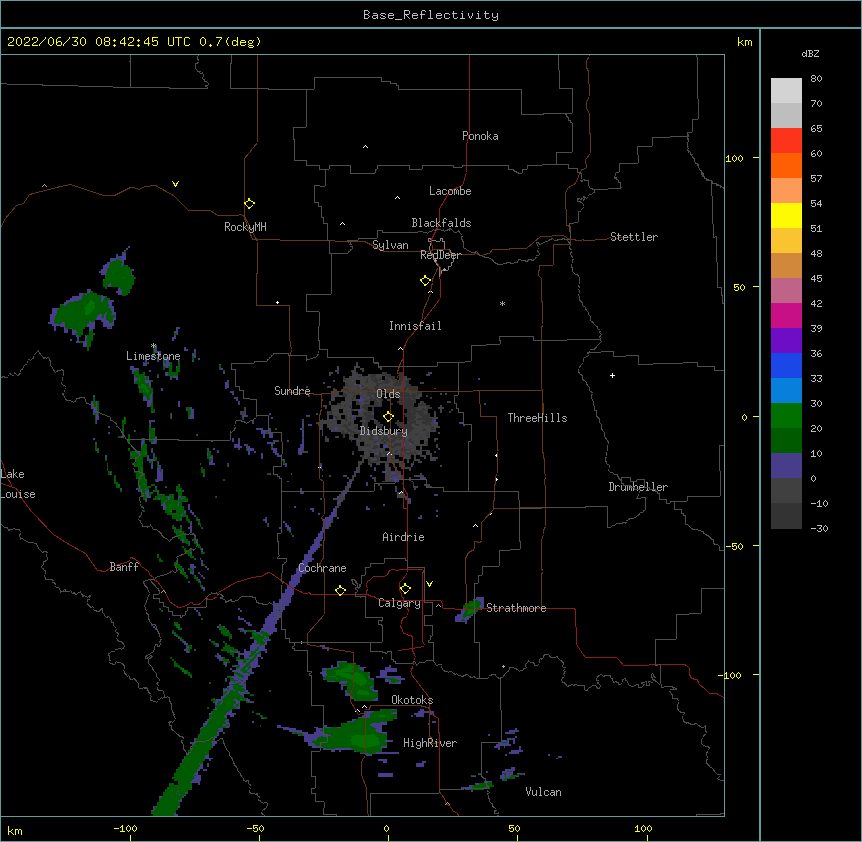Click the Sundre city label

point(292,391)
